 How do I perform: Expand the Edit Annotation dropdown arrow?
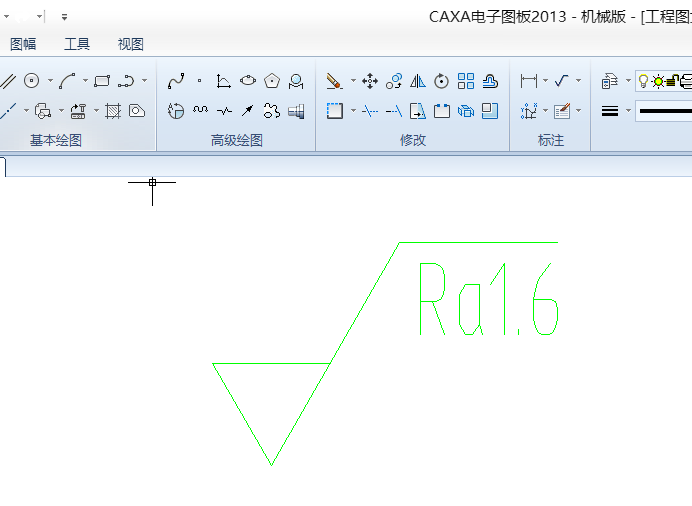[579, 111]
